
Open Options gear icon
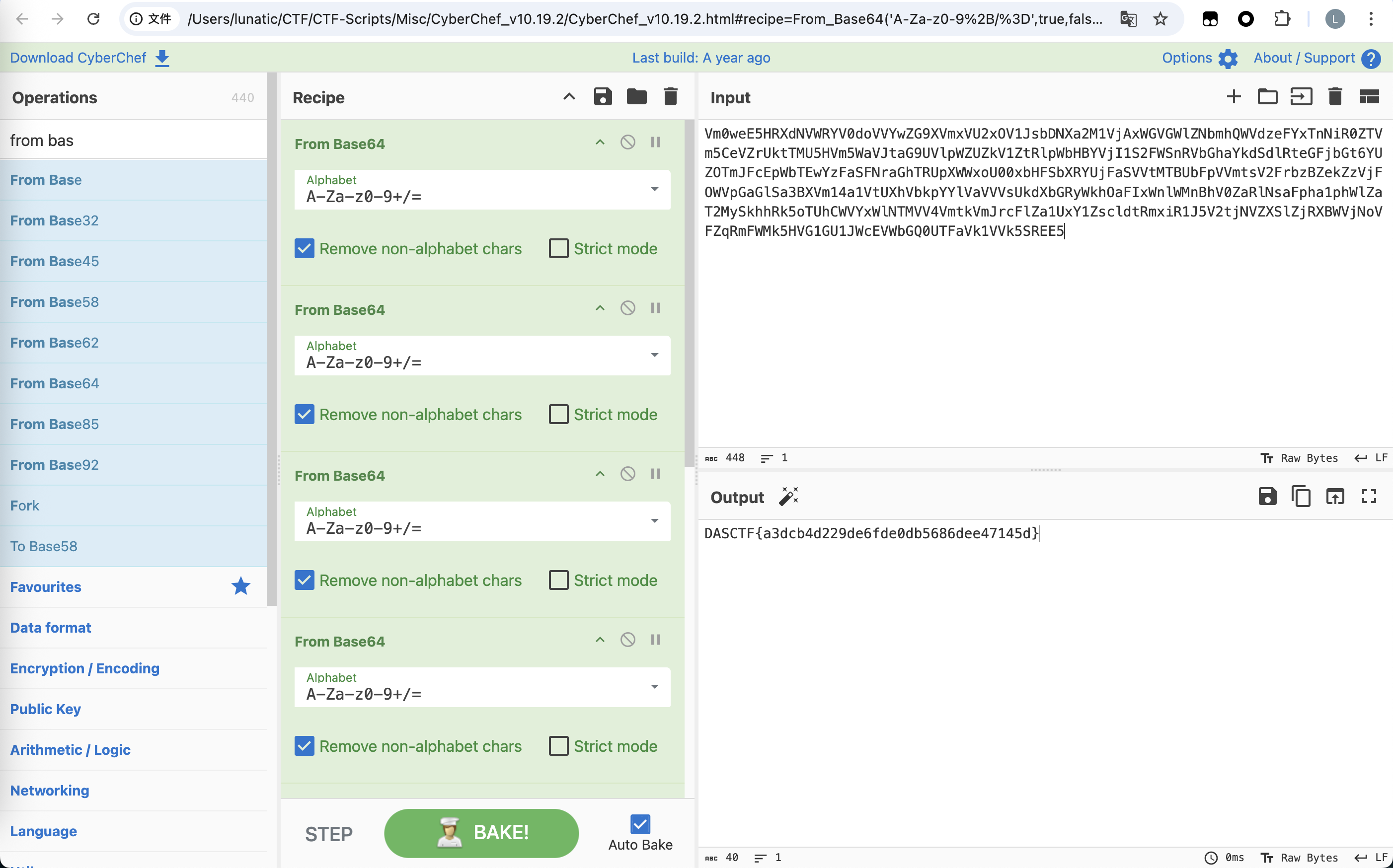tap(1228, 59)
